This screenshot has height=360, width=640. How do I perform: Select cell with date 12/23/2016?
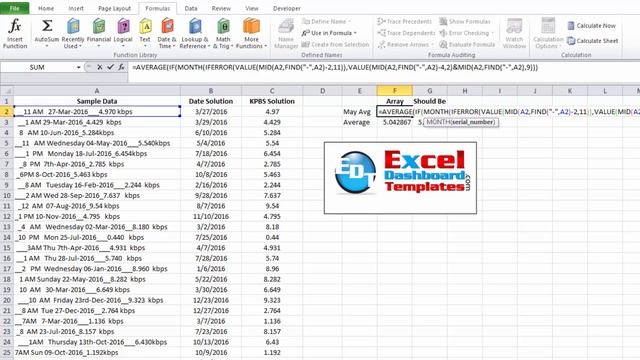(211, 300)
